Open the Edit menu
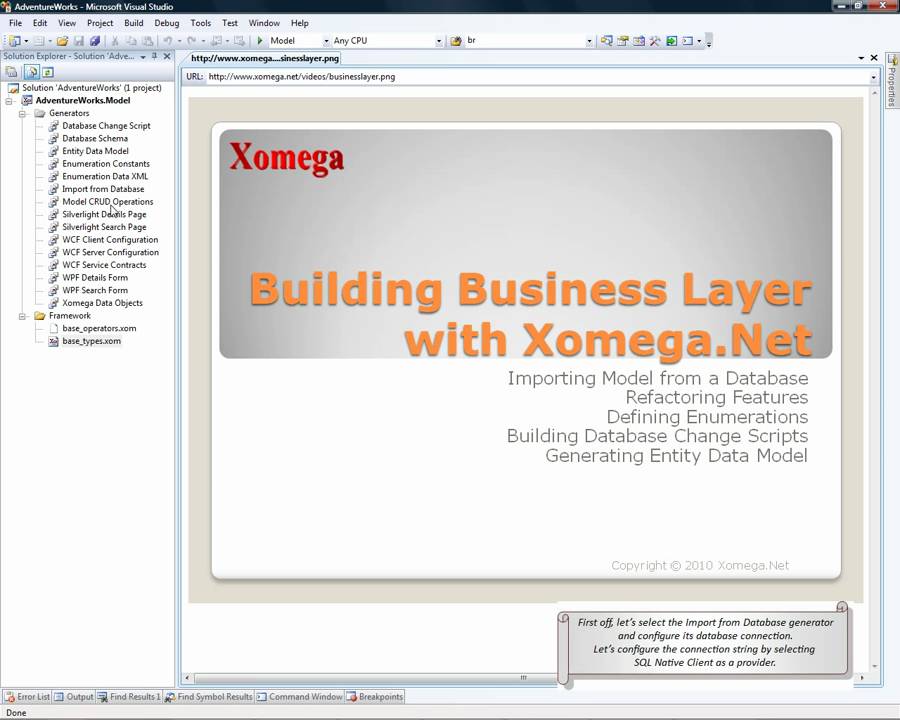 coord(40,23)
